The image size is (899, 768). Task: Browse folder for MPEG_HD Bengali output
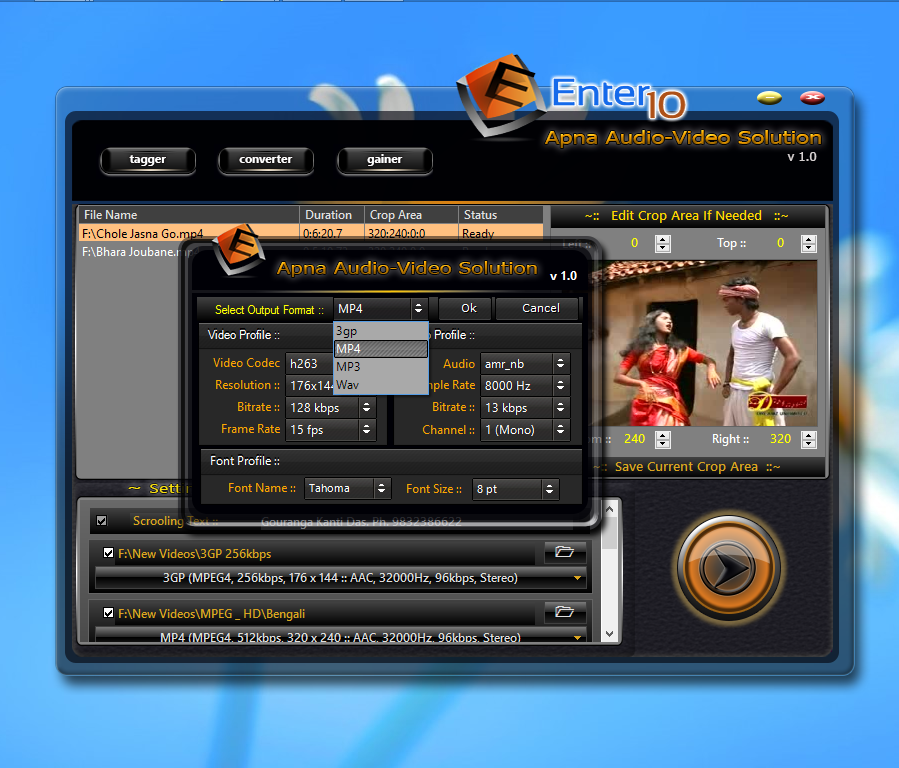click(x=565, y=612)
